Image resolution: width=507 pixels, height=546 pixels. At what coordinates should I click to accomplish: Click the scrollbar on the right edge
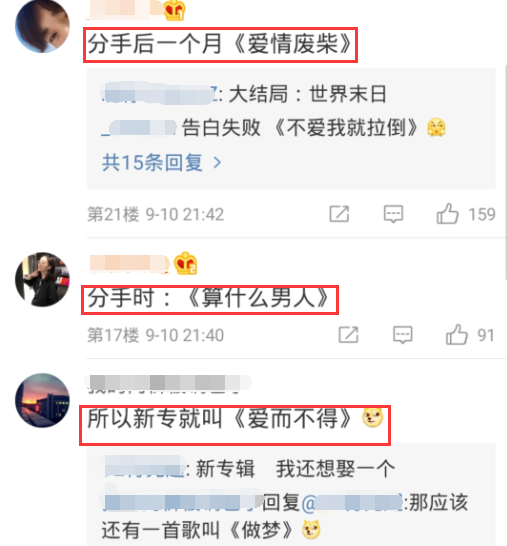point(505,171)
